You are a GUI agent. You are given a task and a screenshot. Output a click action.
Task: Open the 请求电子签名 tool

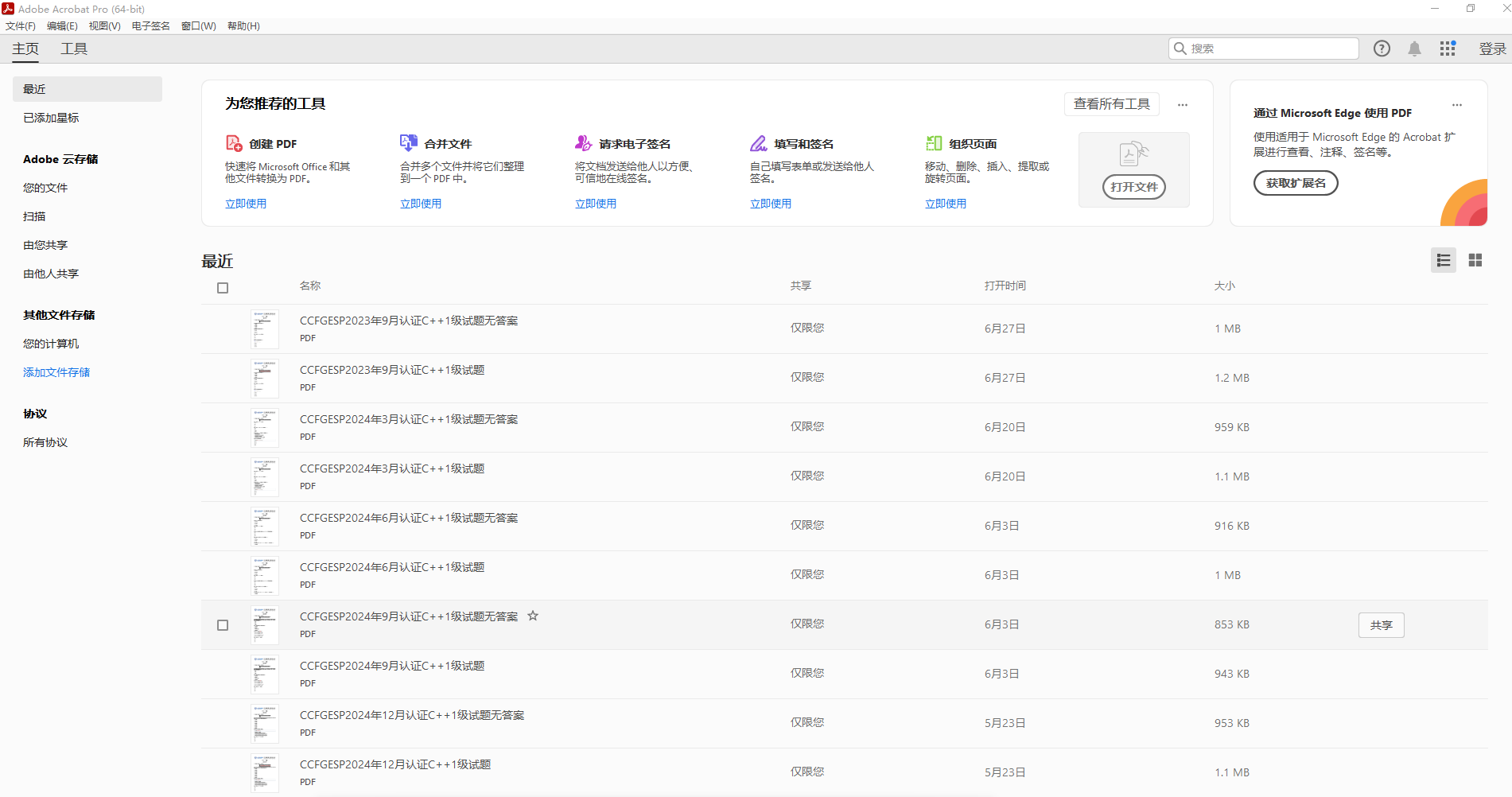click(596, 203)
